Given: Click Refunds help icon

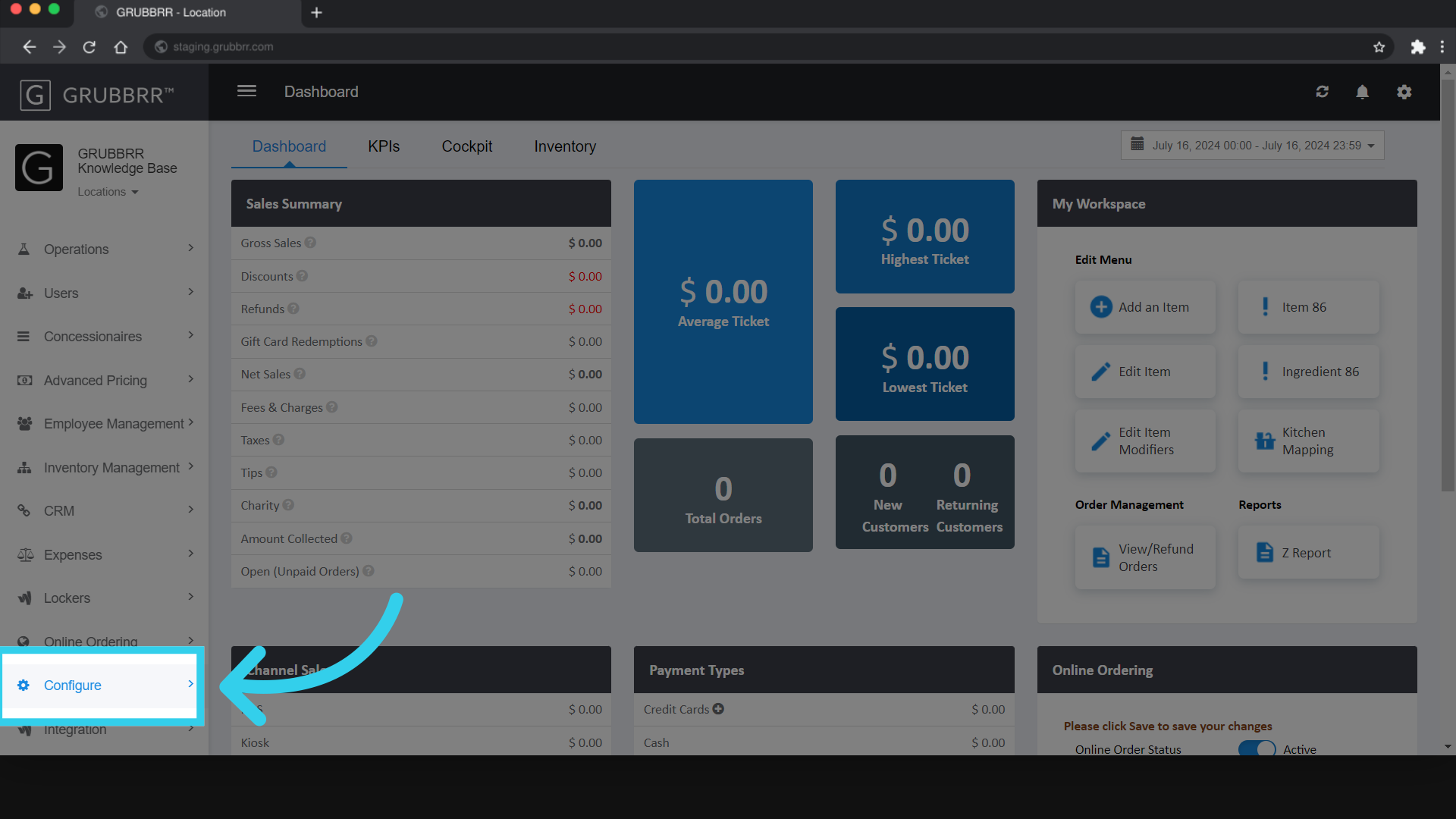Looking at the screenshot, I should pyautogui.click(x=293, y=309).
